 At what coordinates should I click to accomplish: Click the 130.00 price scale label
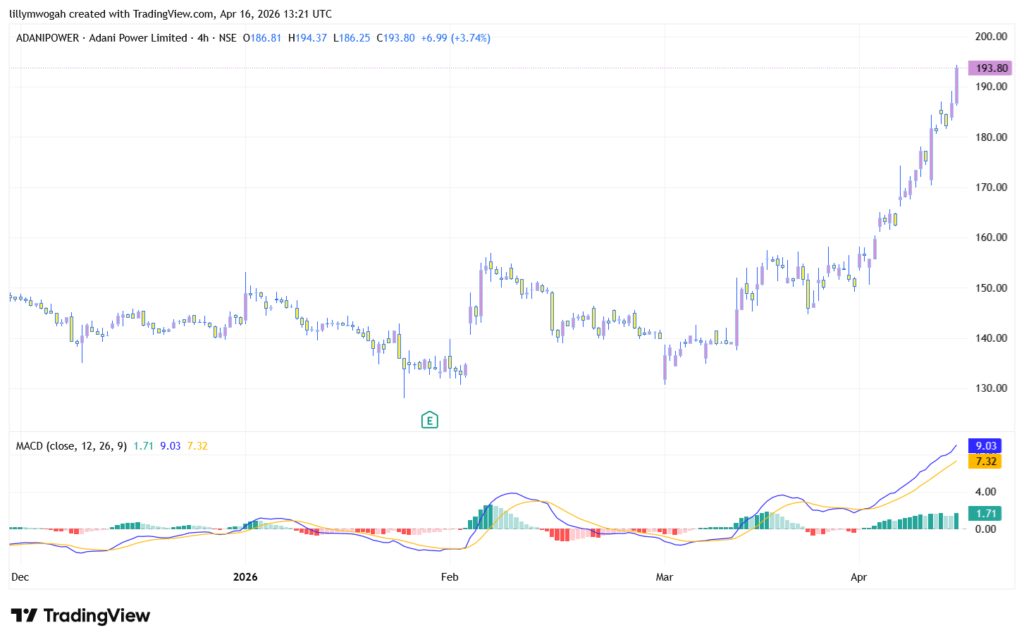(x=989, y=389)
